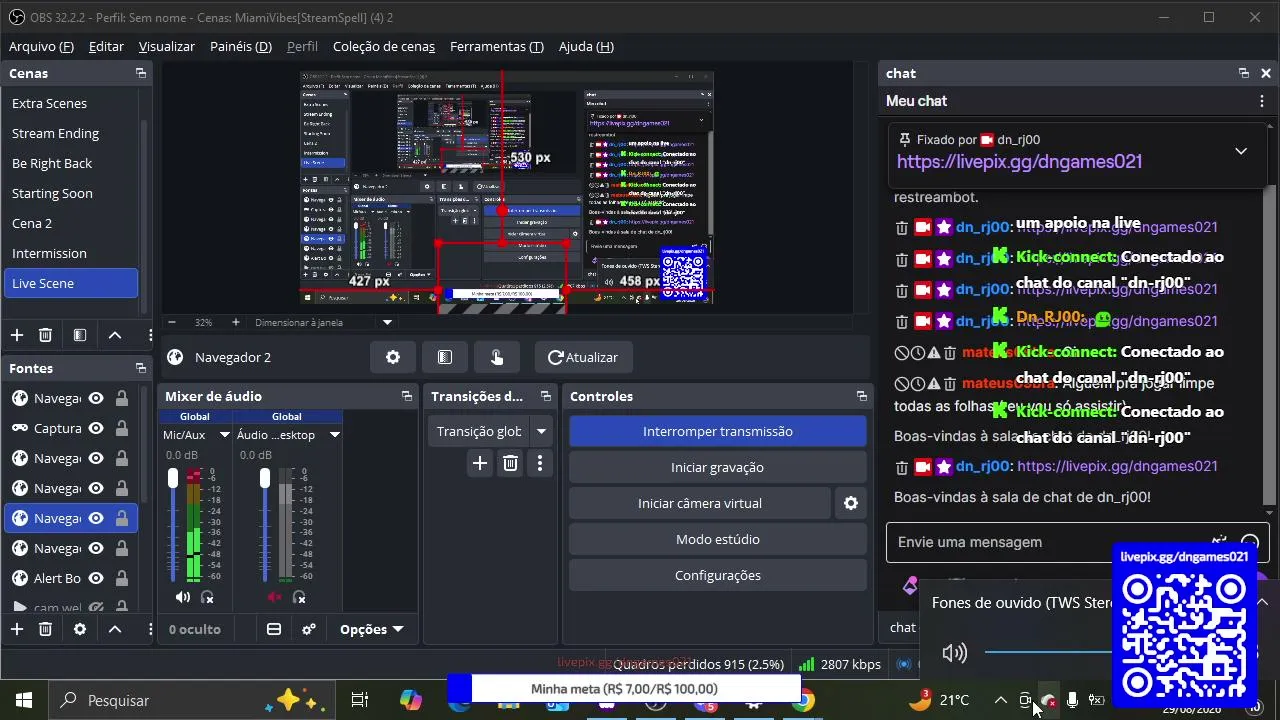Image resolution: width=1280 pixels, height=720 pixels.
Task: Expand the pinned chat message chevron
Action: tap(1241, 151)
